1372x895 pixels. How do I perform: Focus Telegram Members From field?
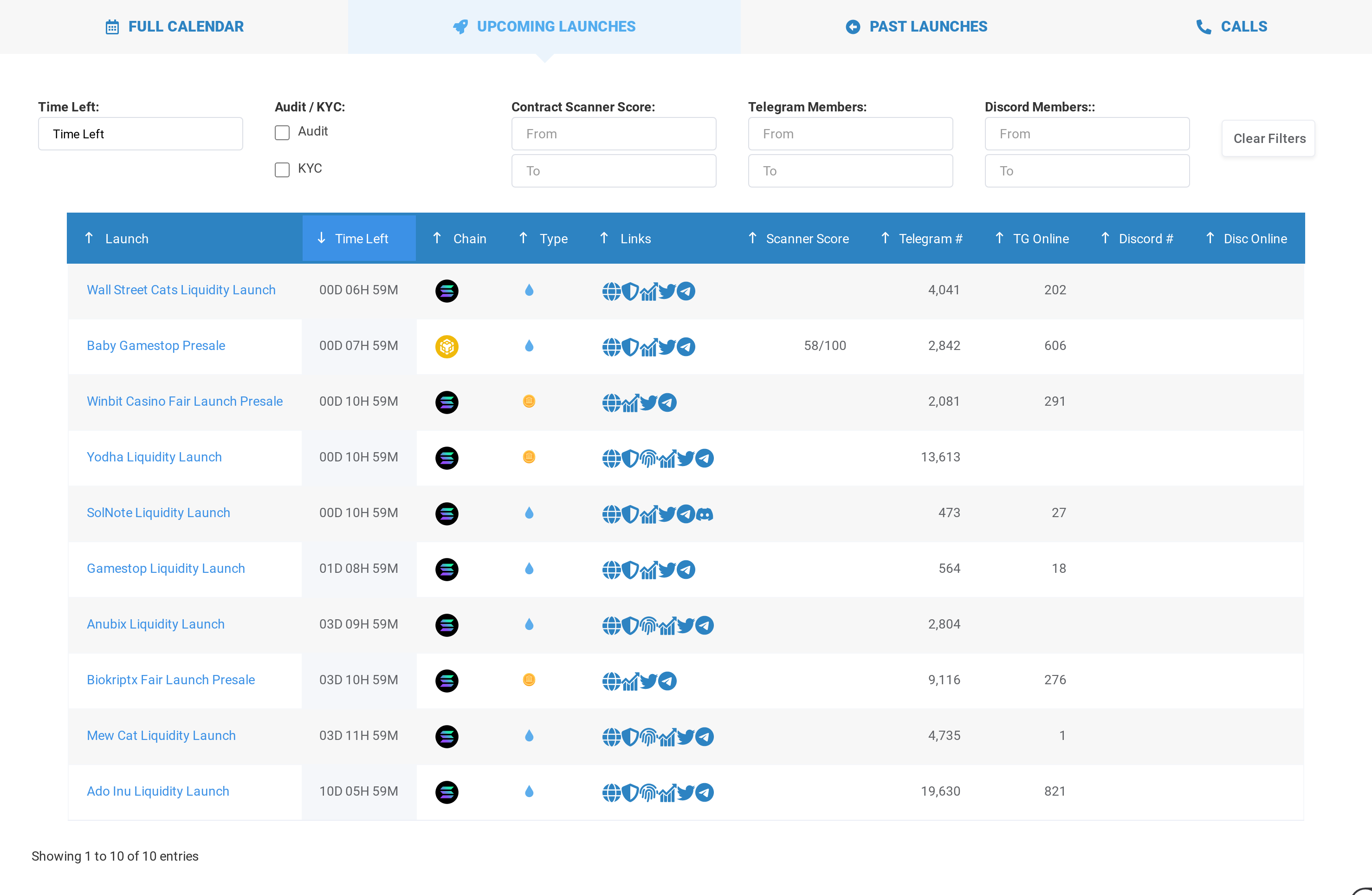pyautogui.click(x=850, y=134)
